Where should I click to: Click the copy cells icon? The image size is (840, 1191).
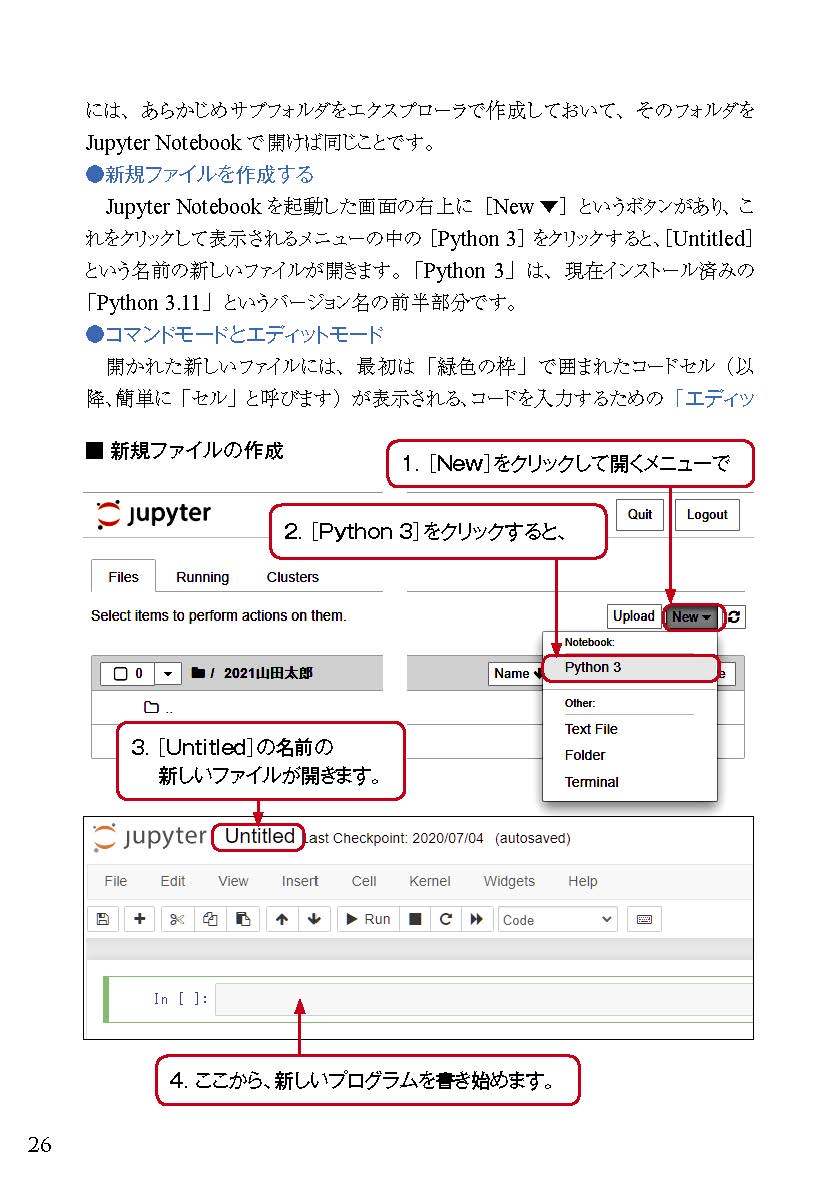click(x=210, y=919)
